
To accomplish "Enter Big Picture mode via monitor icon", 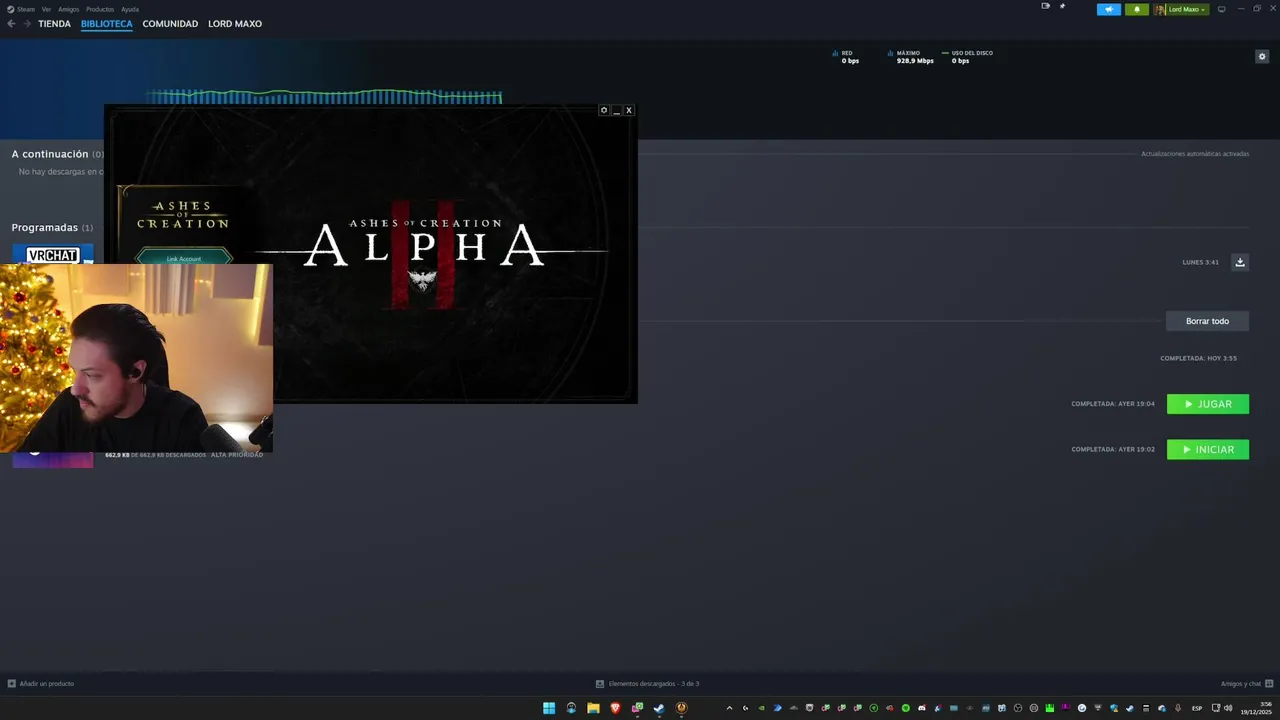I will [1221, 9].
